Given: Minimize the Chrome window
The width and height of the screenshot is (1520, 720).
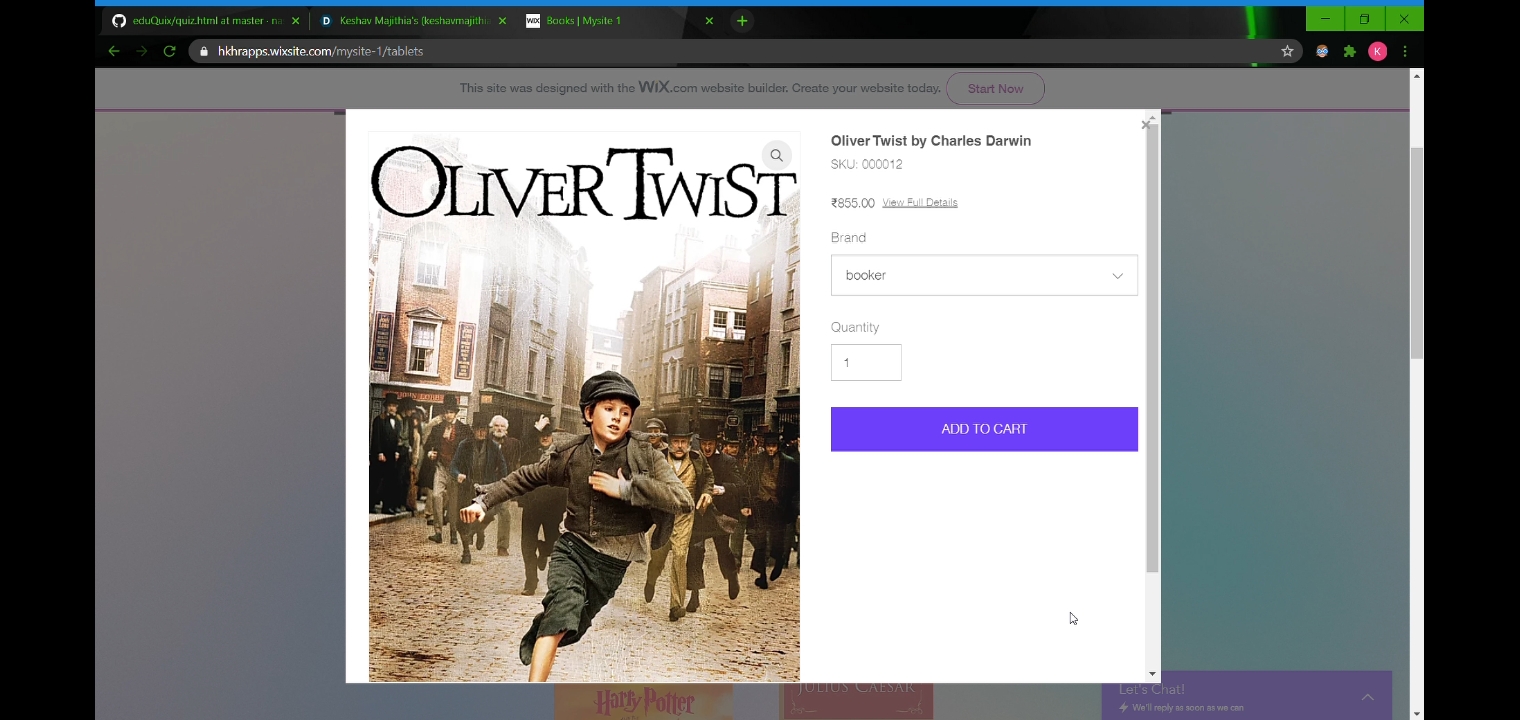Looking at the screenshot, I should [1325, 19].
